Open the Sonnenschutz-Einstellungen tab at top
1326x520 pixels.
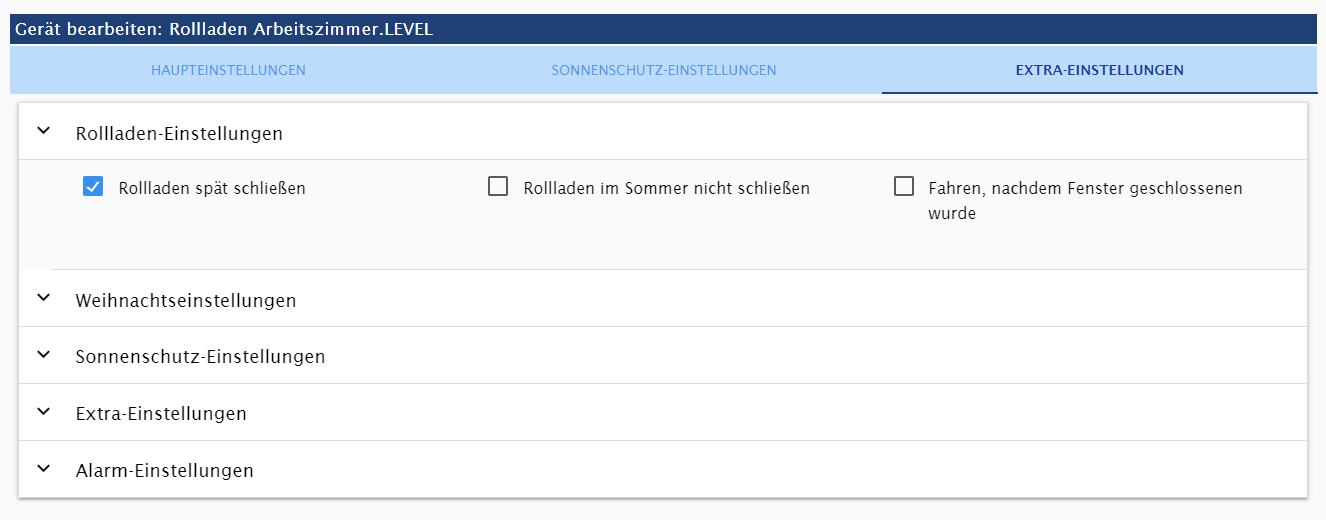pos(663,70)
